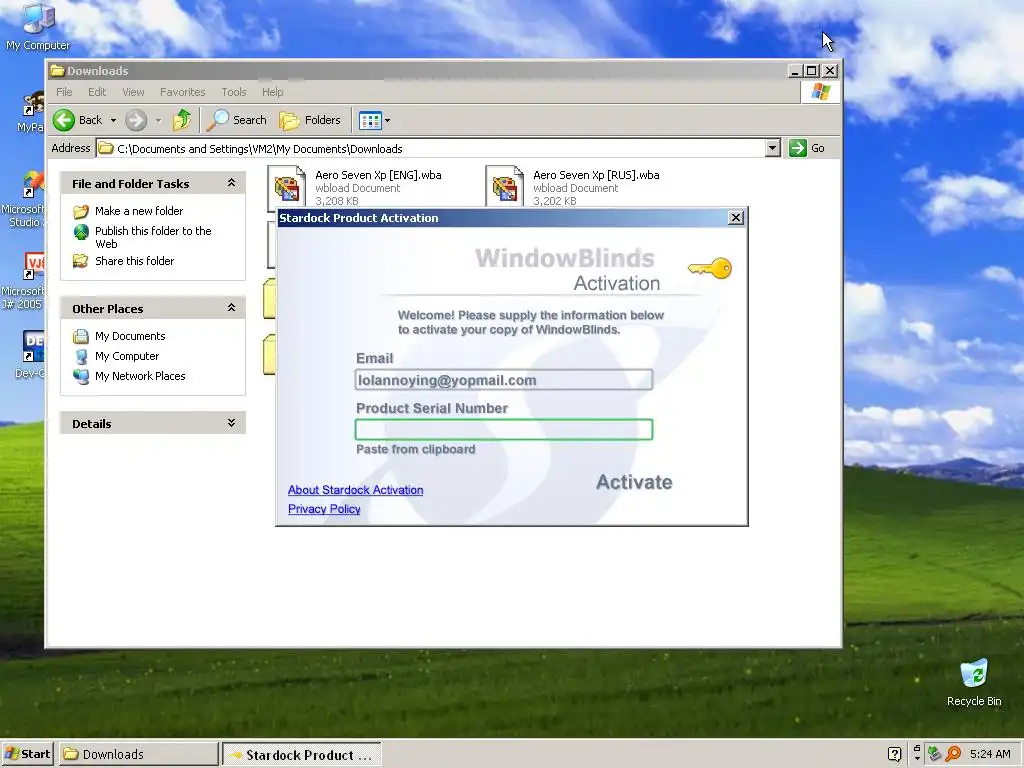Click the grayed Forward arrow icon
The height and width of the screenshot is (768, 1024).
136,120
